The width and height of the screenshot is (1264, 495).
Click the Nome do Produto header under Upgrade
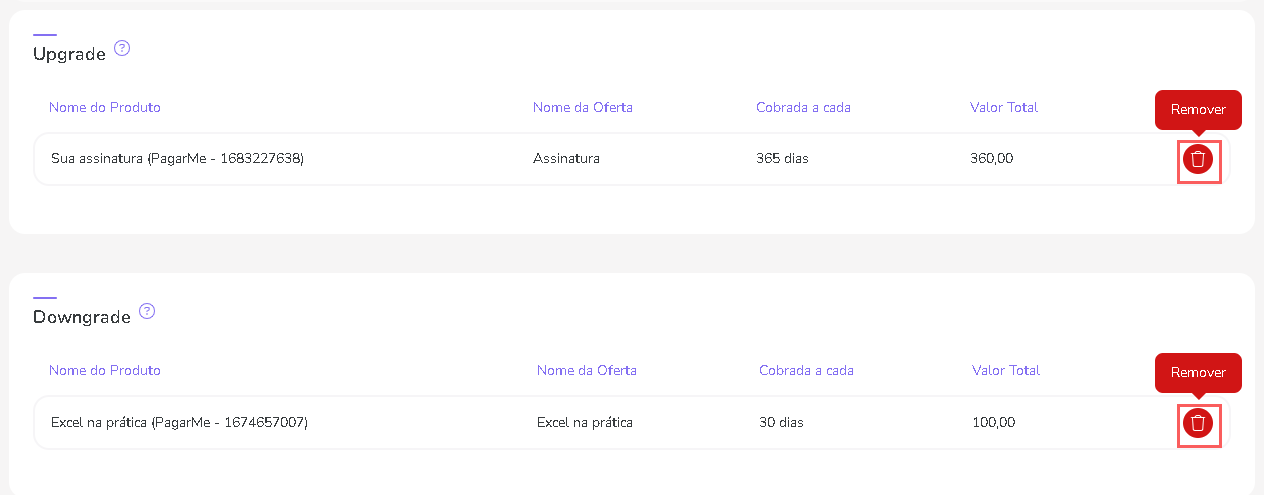tap(105, 107)
